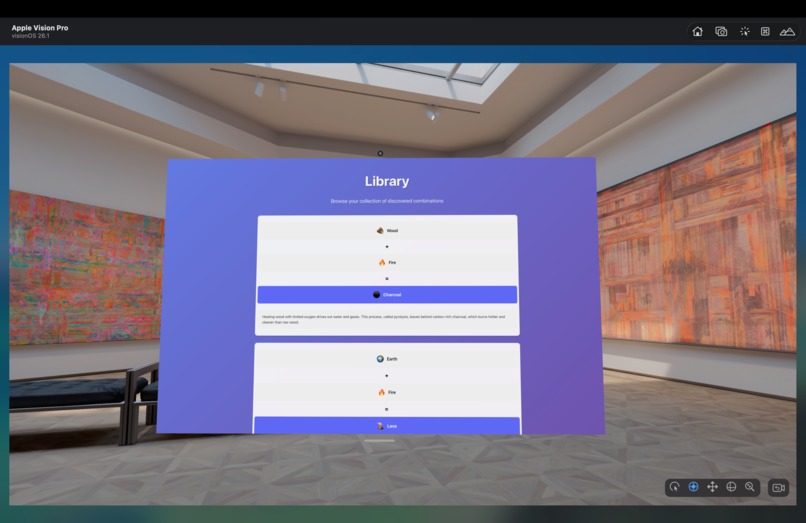
Task: Choose the pan camera four-arrow tool
Action: coord(712,486)
